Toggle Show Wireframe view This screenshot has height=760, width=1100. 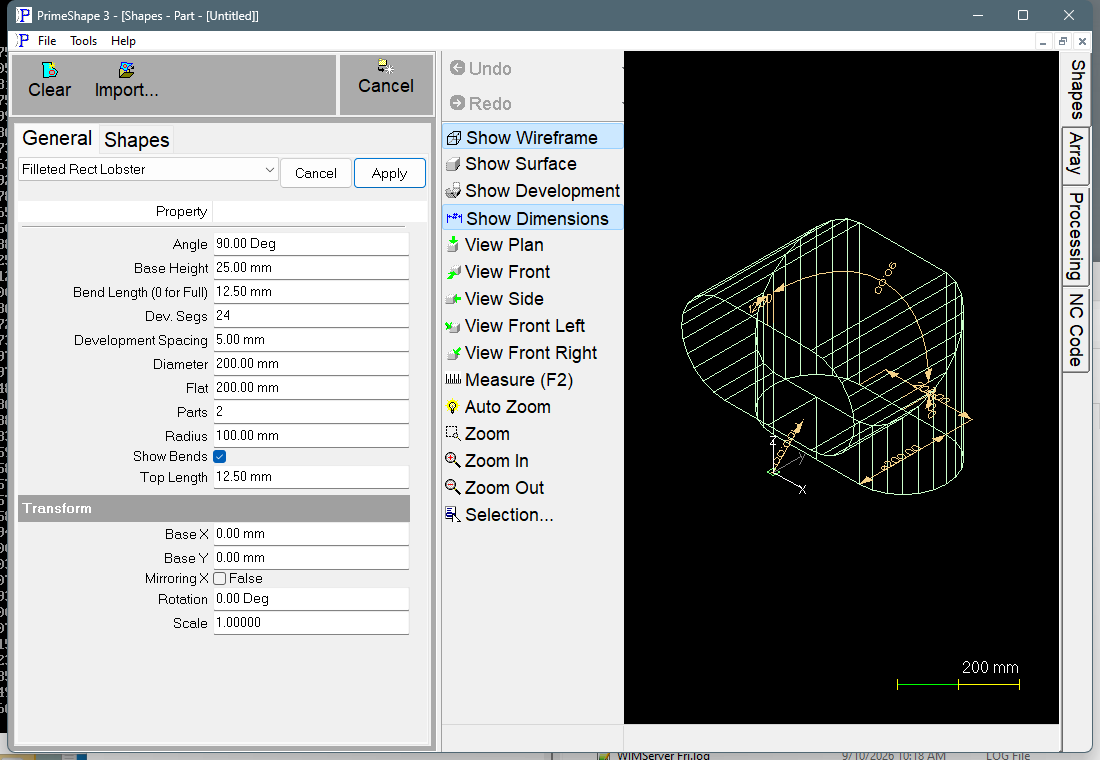pyautogui.click(x=532, y=137)
